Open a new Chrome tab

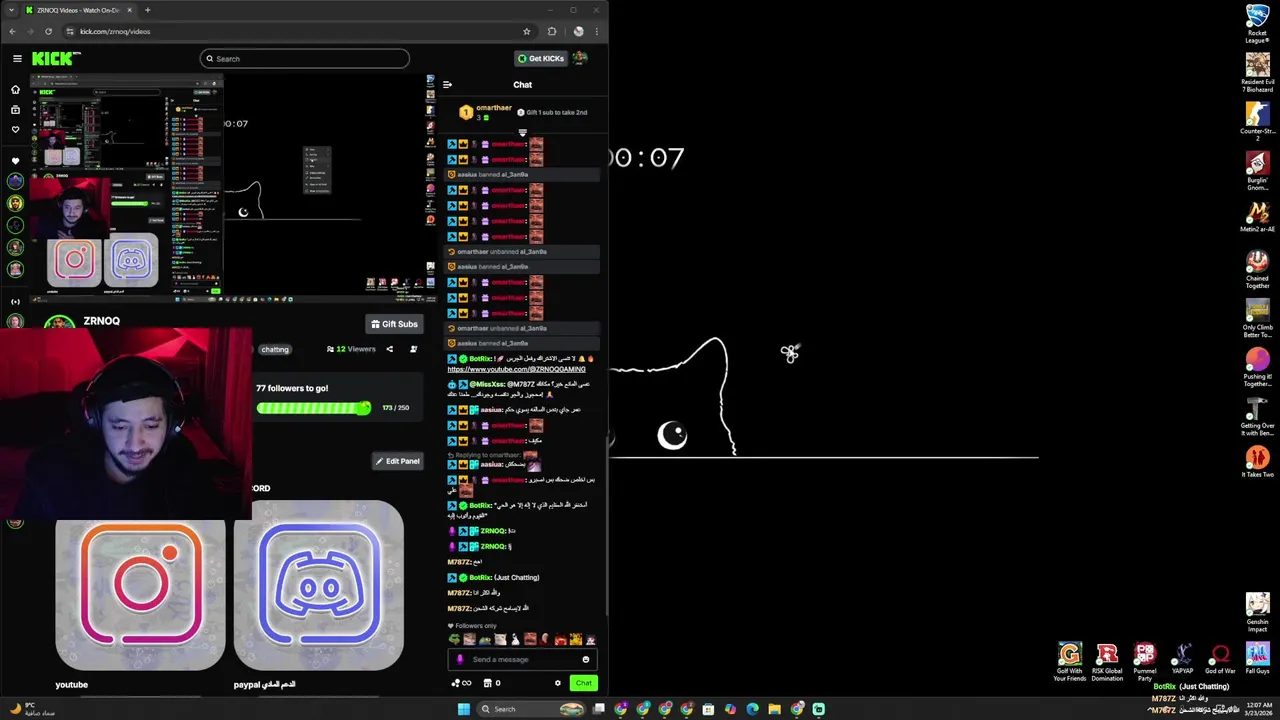(147, 10)
